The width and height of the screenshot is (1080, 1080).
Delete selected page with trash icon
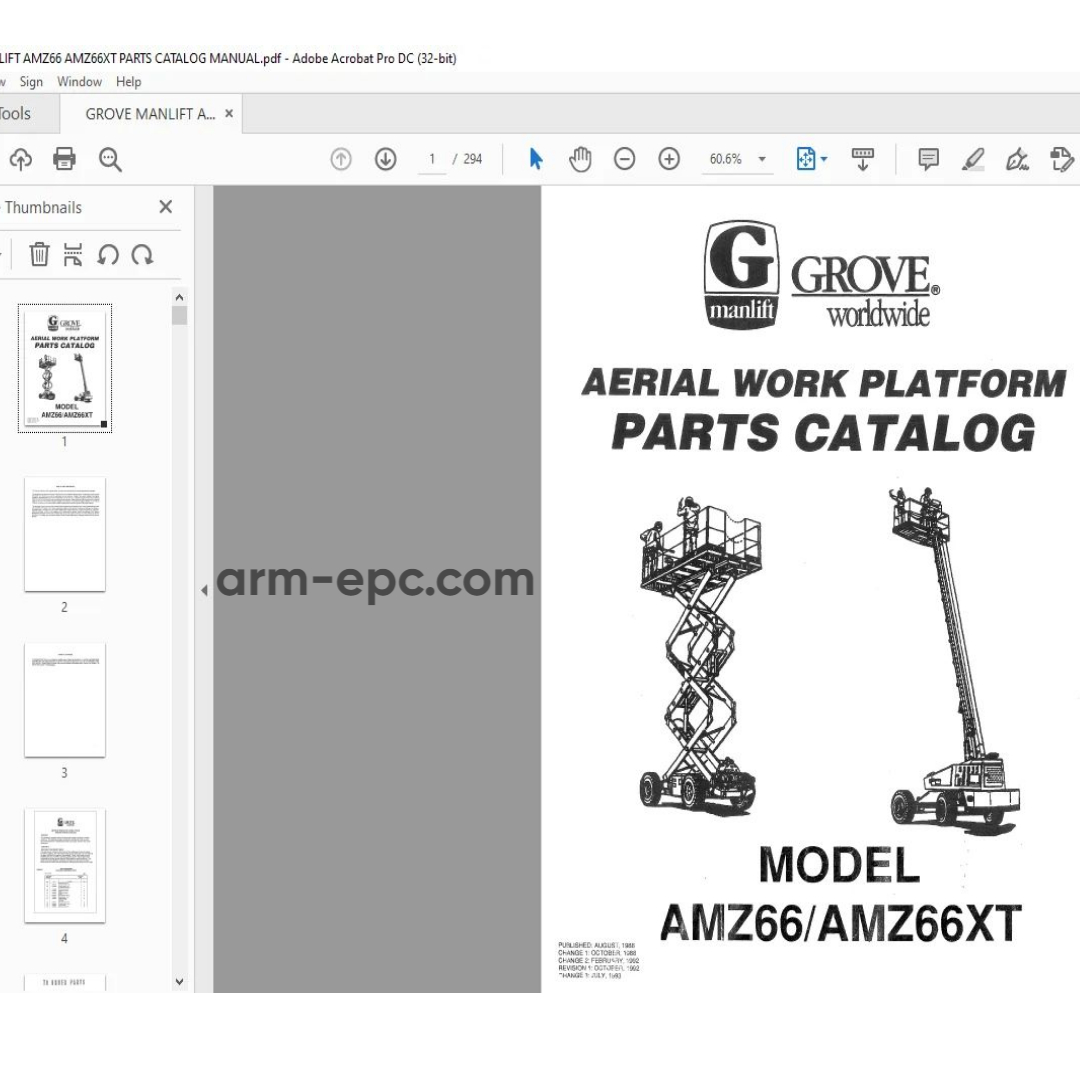[39, 254]
